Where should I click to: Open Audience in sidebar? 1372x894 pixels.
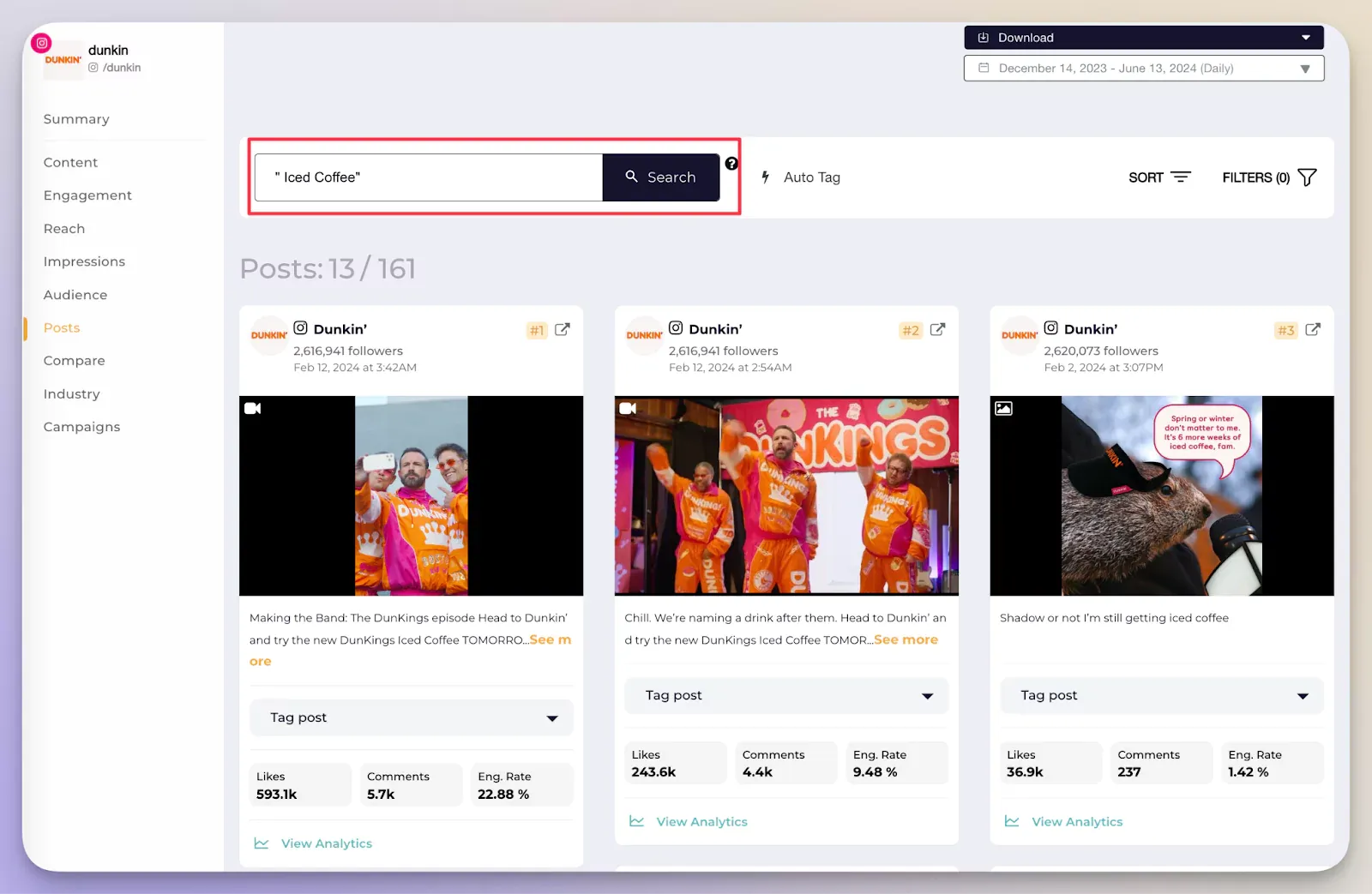pyautogui.click(x=75, y=295)
